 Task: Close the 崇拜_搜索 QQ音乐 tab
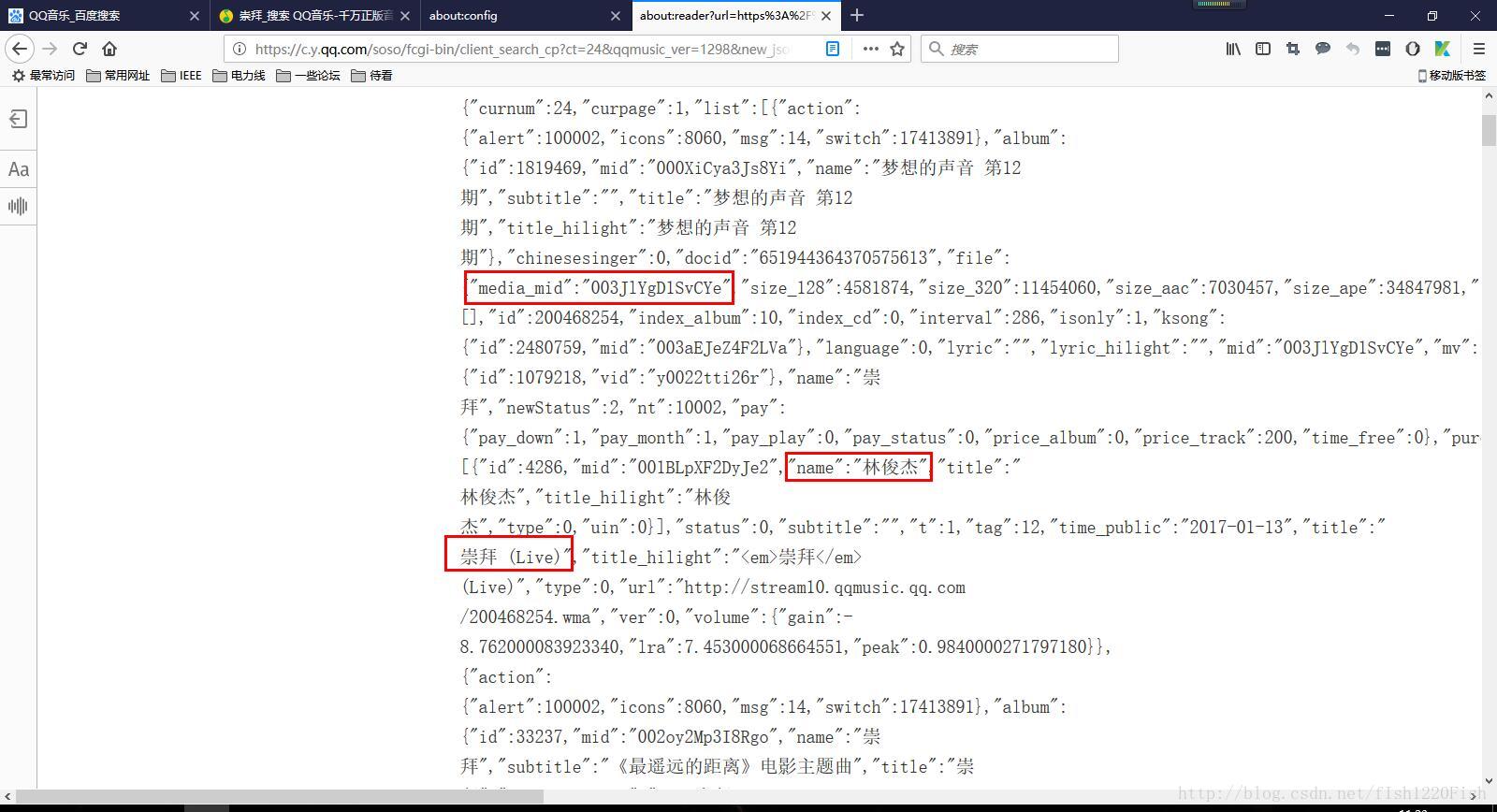point(405,15)
